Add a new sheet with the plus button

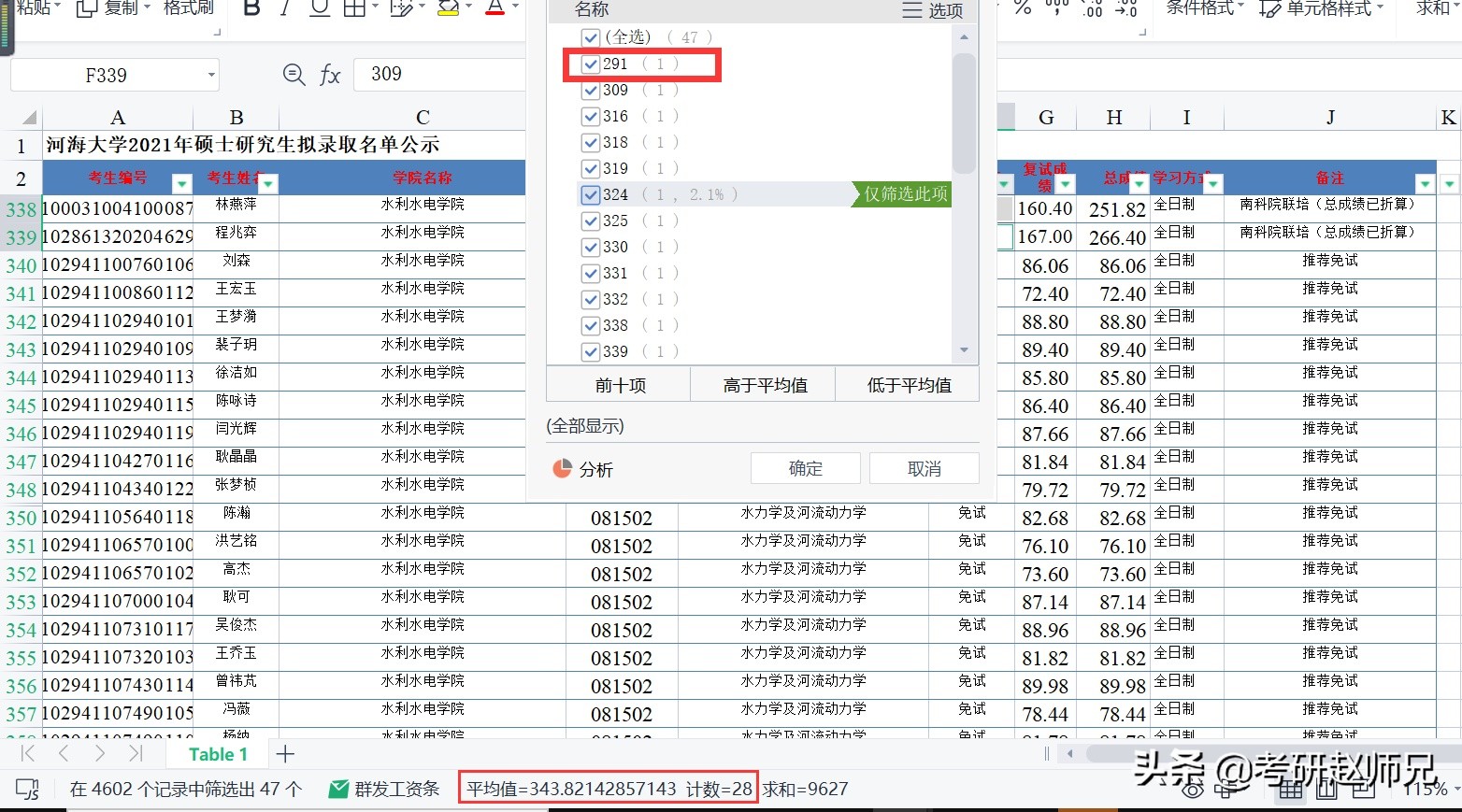pyautogui.click(x=284, y=753)
